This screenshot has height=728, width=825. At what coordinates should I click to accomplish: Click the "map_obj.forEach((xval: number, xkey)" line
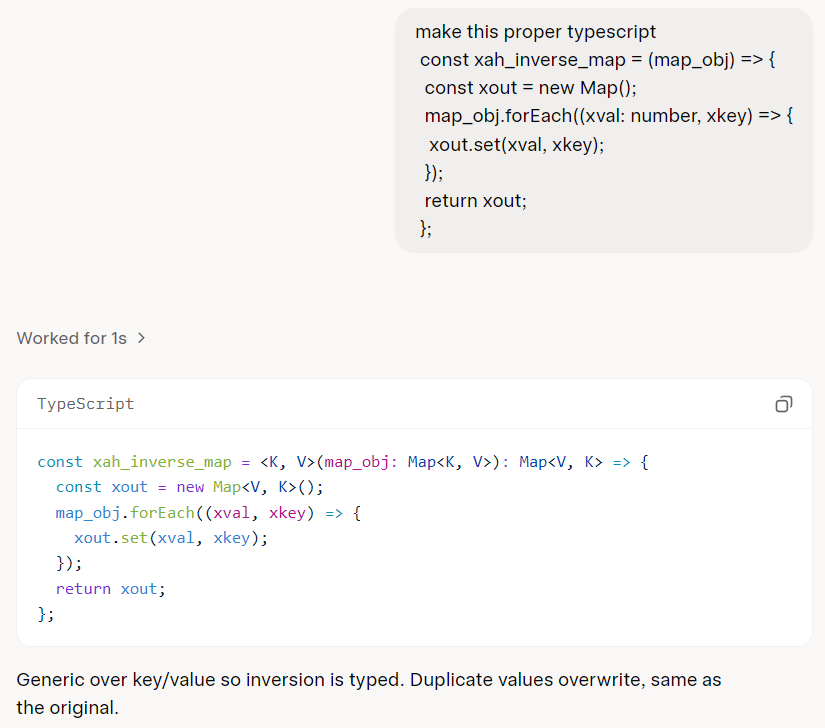pyautogui.click(x=609, y=116)
